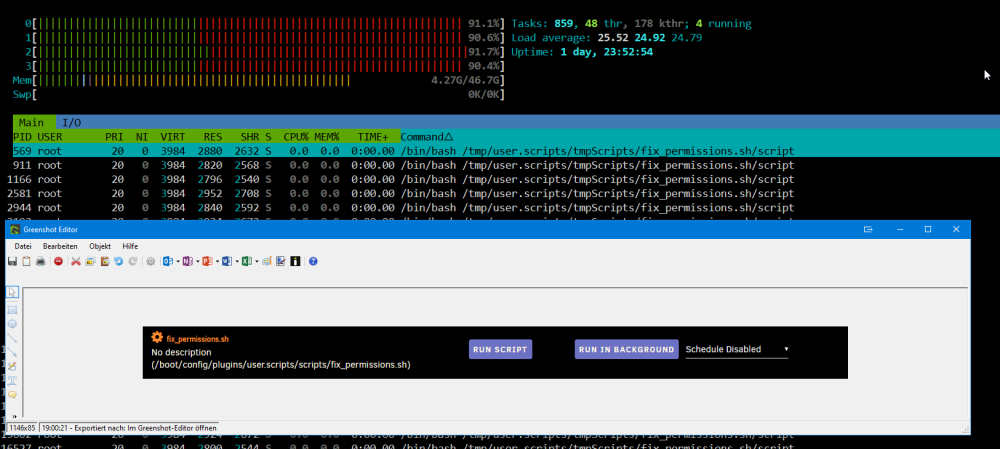
Task: Open the Bearbeiten menu
Action: pos(60,246)
